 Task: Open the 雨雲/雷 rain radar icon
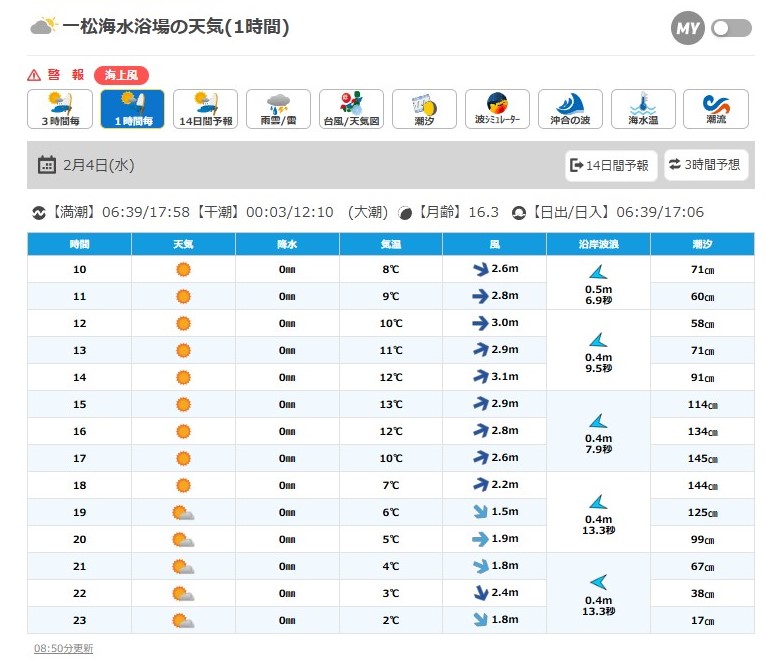tap(278, 109)
